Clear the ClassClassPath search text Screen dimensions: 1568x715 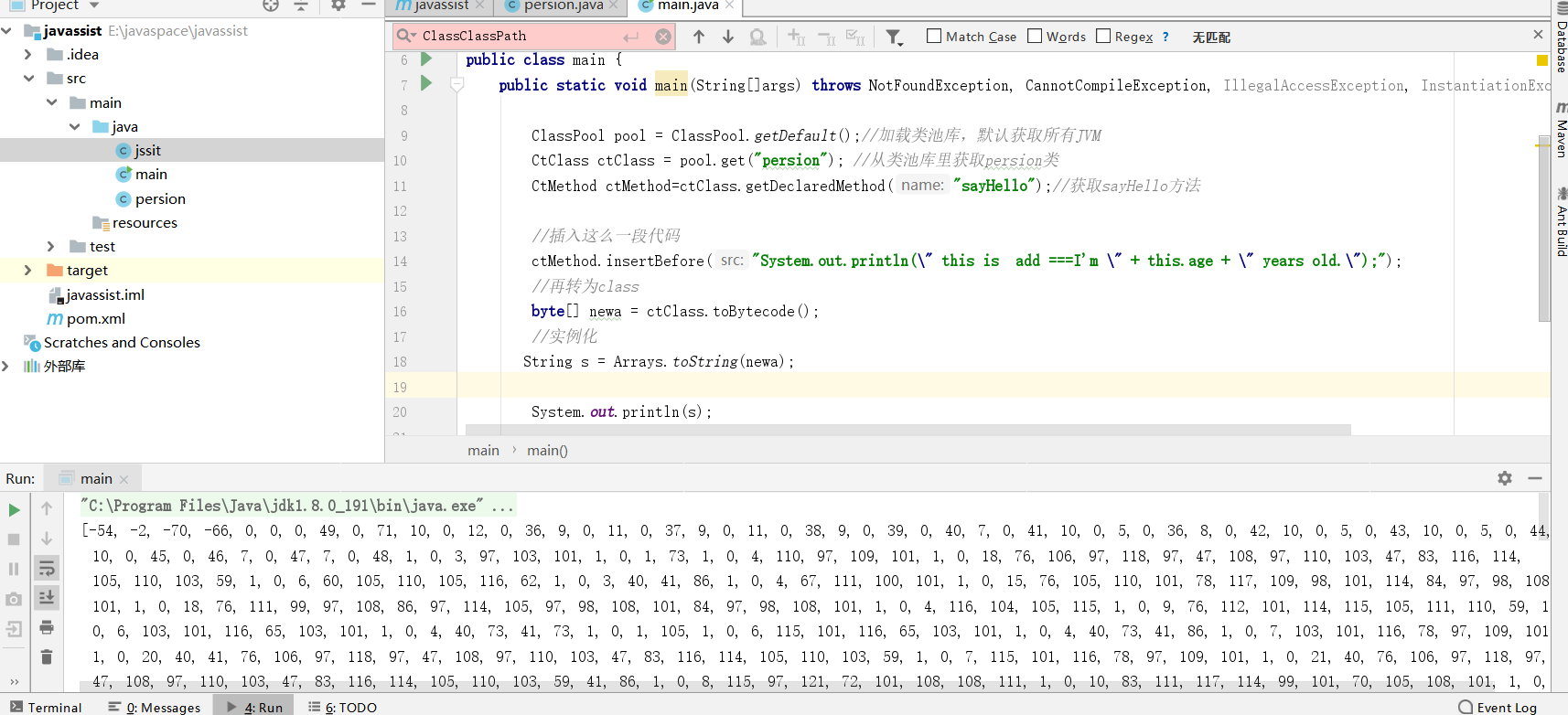tap(663, 37)
